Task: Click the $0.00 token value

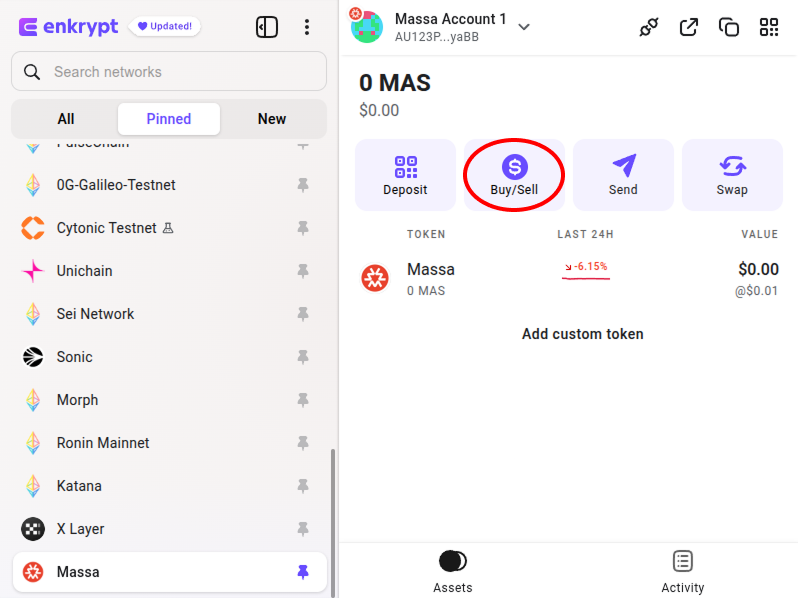Action: tap(758, 269)
